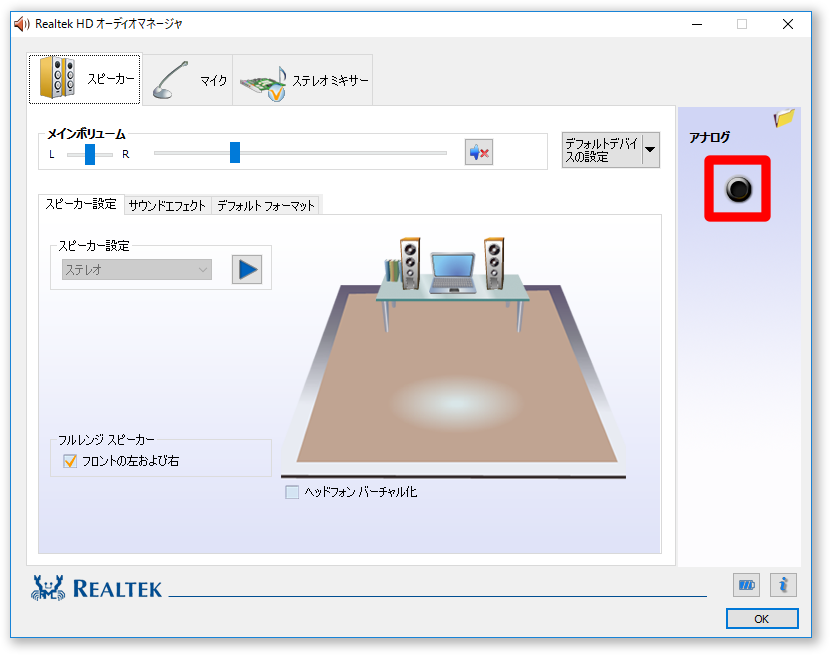The width and height of the screenshot is (830, 655).
Task: Click the left speaker in room
Action: click(410, 263)
